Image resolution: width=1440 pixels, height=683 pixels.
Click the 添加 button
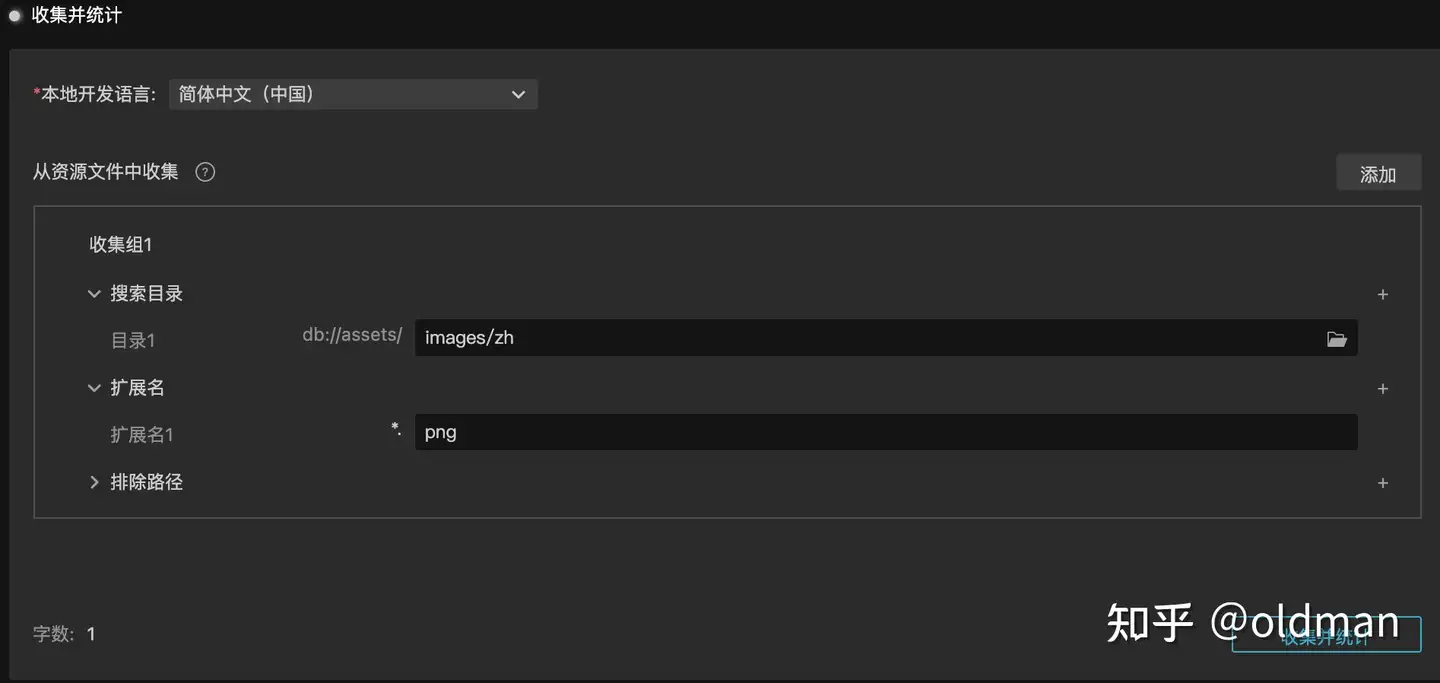pyautogui.click(x=1377, y=174)
